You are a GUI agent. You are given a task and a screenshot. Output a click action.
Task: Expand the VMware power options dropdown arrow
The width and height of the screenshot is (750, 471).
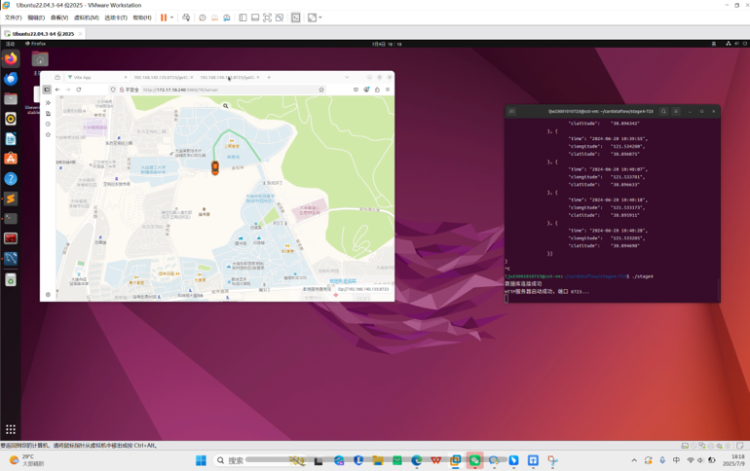tap(173, 17)
